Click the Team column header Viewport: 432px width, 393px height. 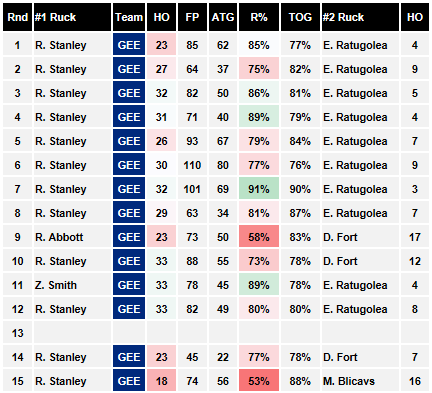point(129,17)
